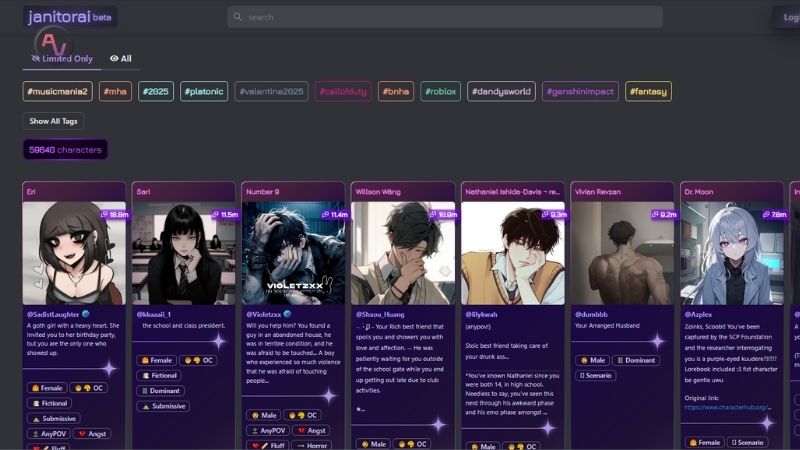
Task: Visit the @dumbbb creator profile
Action: pyautogui.click(x=591, y=314)
